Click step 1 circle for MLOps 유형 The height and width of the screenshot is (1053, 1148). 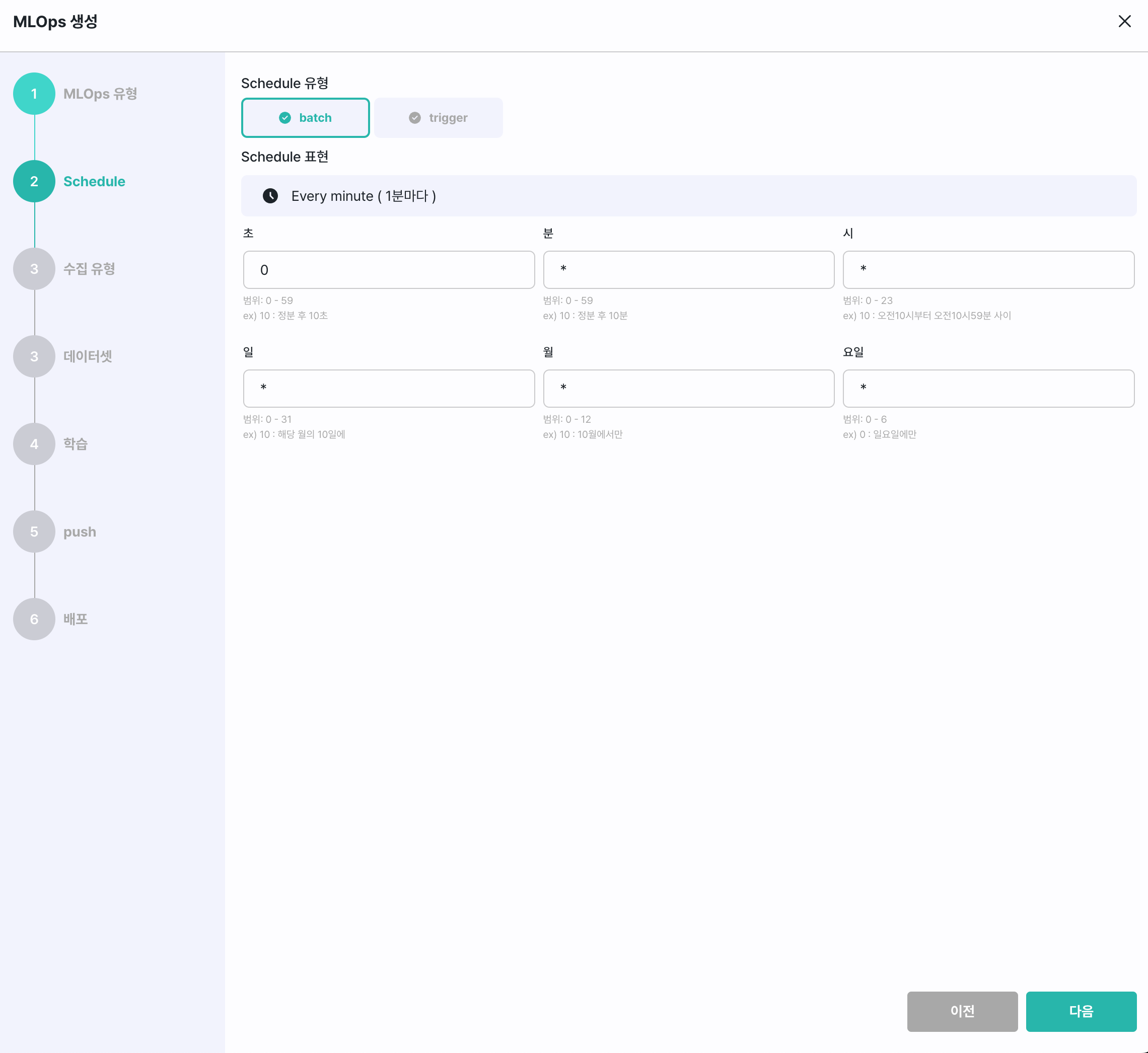34,94
